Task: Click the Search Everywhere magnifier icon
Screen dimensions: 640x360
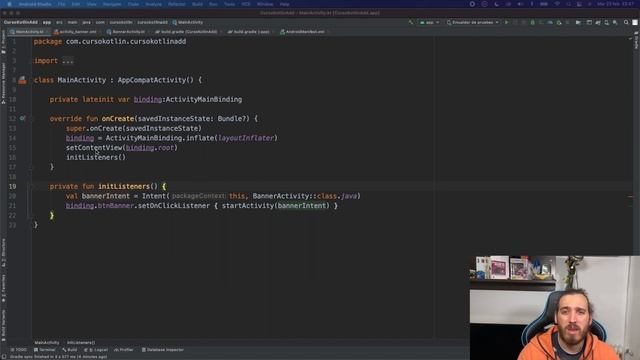Action: (x=626, y=22)
